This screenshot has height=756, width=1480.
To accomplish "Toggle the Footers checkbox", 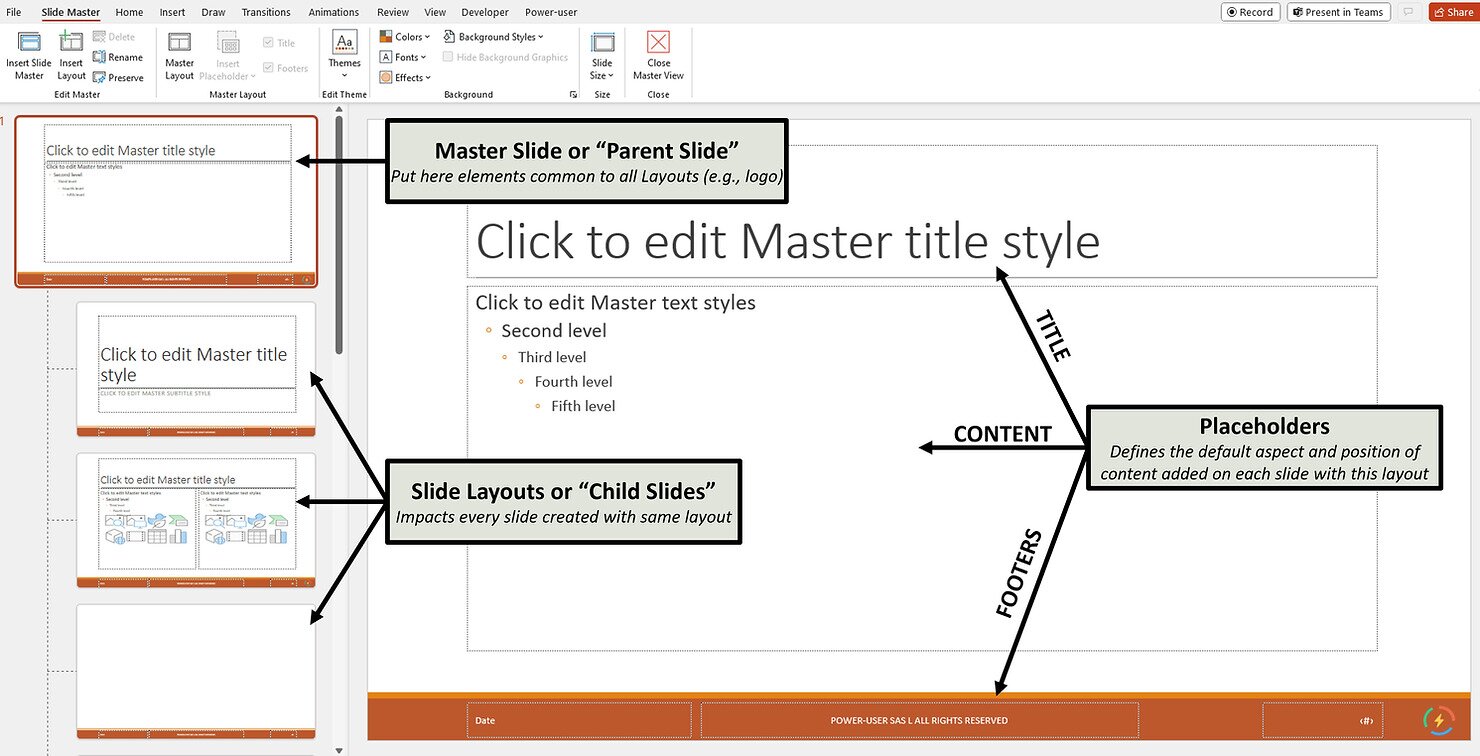I will (268, 69).
